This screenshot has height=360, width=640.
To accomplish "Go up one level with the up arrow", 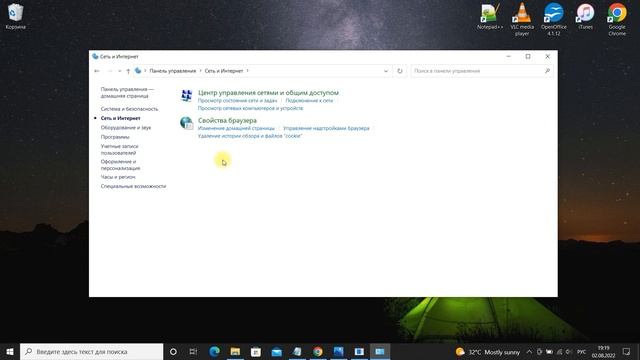I will pyautogui.click(x=128, y=71).
